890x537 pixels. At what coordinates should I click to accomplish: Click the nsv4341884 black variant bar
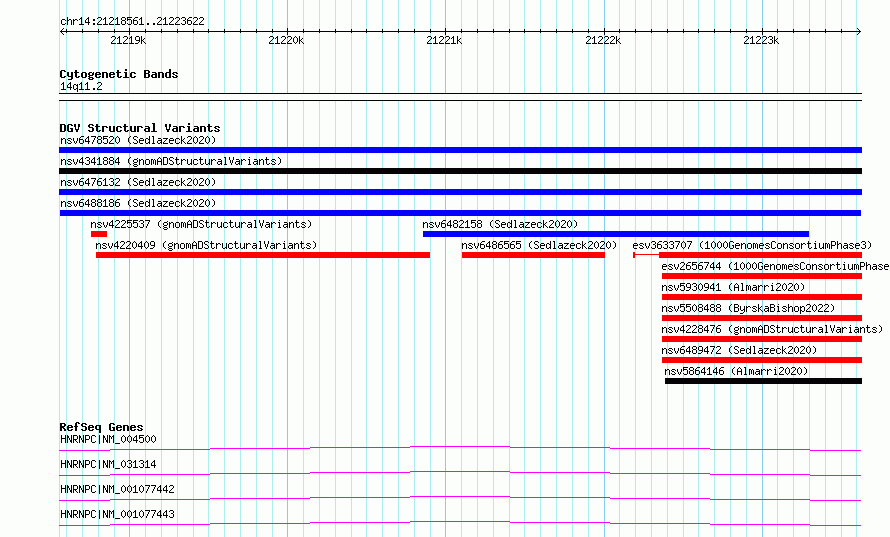click(460, 171)
